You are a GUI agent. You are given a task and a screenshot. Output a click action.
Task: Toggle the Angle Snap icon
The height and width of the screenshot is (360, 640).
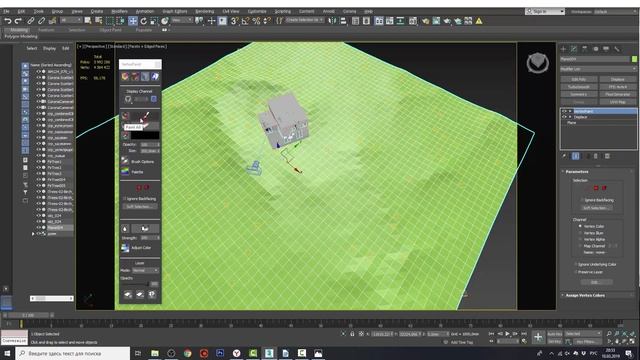245,21
